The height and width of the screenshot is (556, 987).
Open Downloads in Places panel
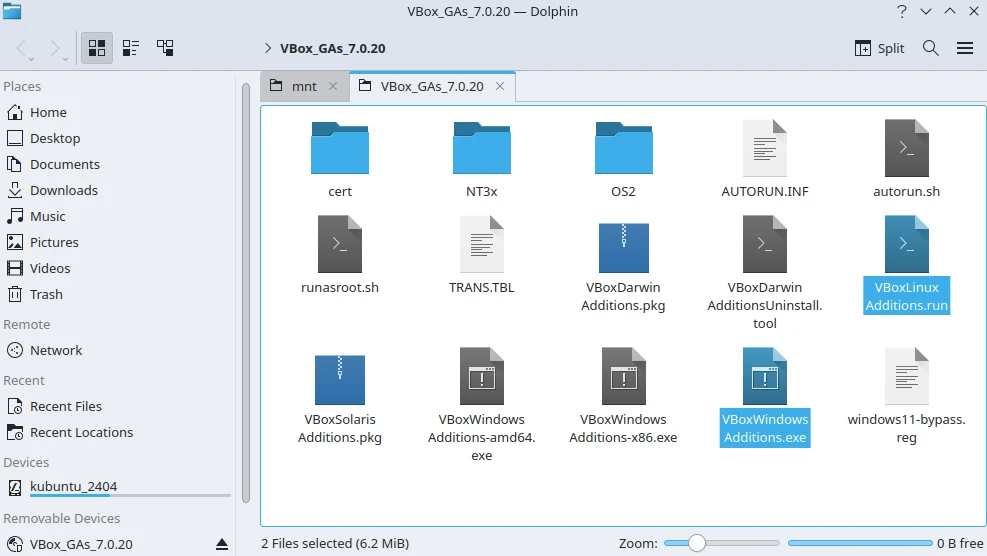coord(117,190)
